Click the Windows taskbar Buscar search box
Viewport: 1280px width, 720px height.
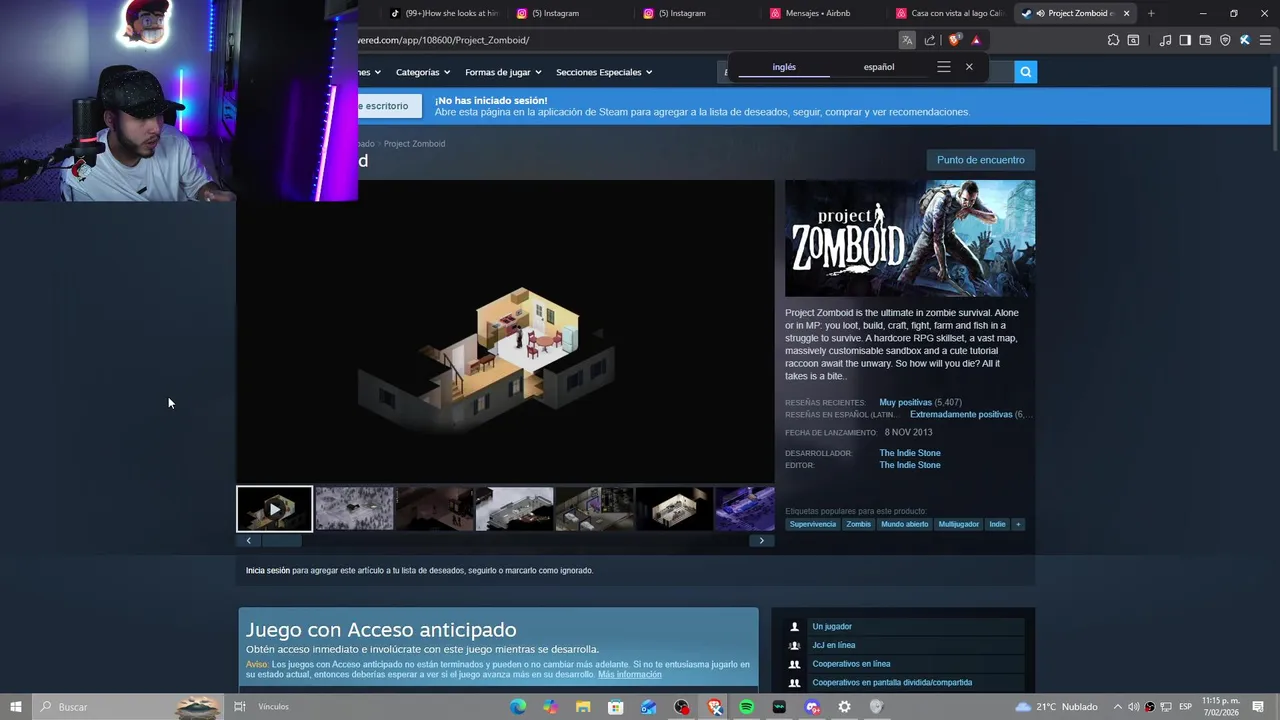pos(128,707)
